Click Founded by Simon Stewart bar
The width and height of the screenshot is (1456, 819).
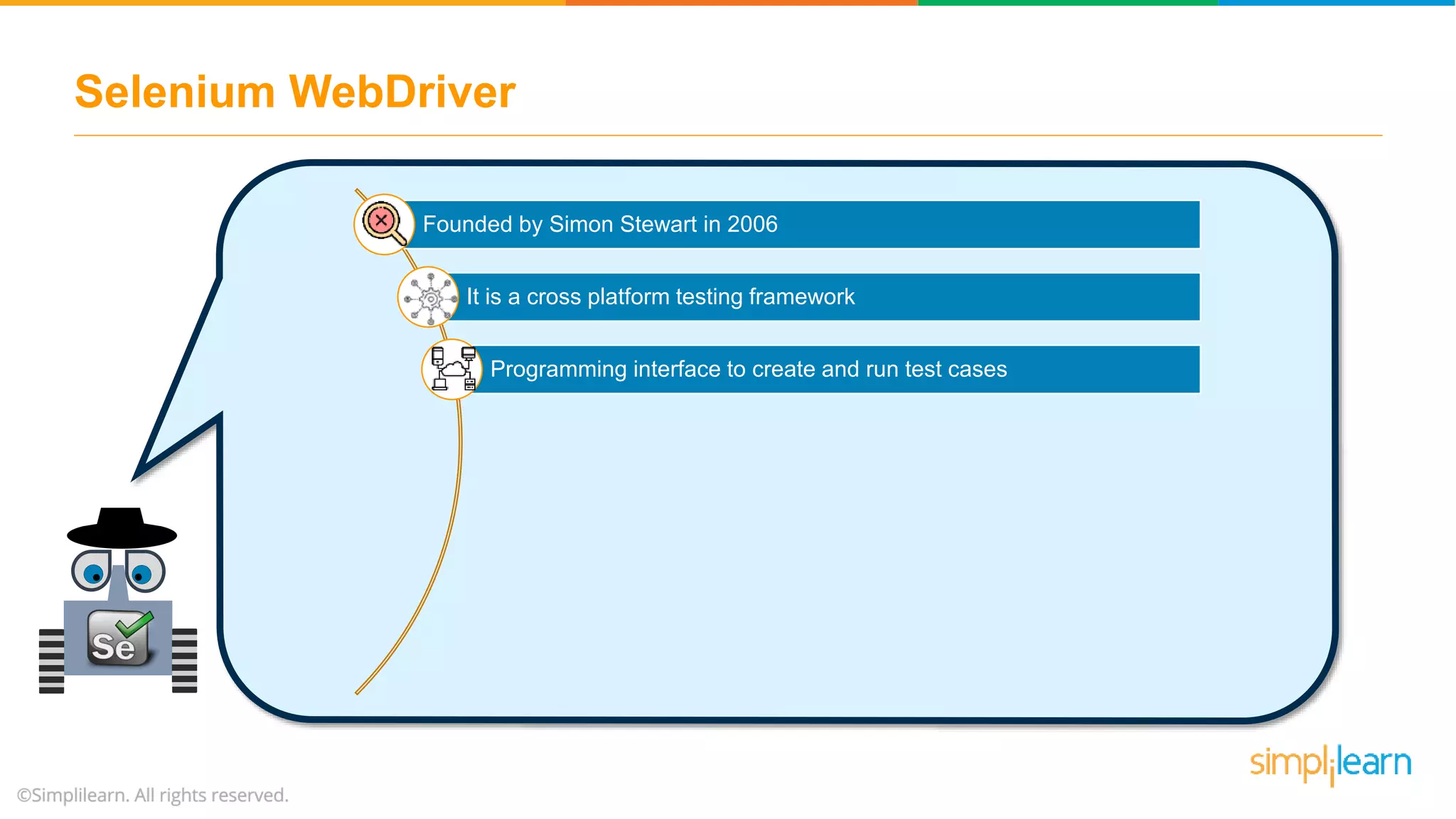tap(803, 225)
